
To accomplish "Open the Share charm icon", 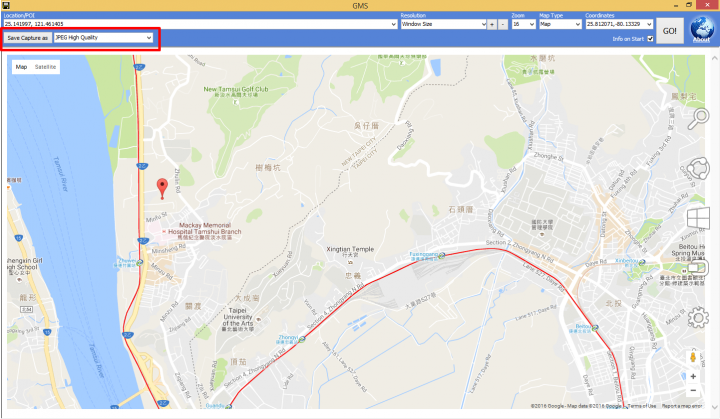I will coord(698,168).
